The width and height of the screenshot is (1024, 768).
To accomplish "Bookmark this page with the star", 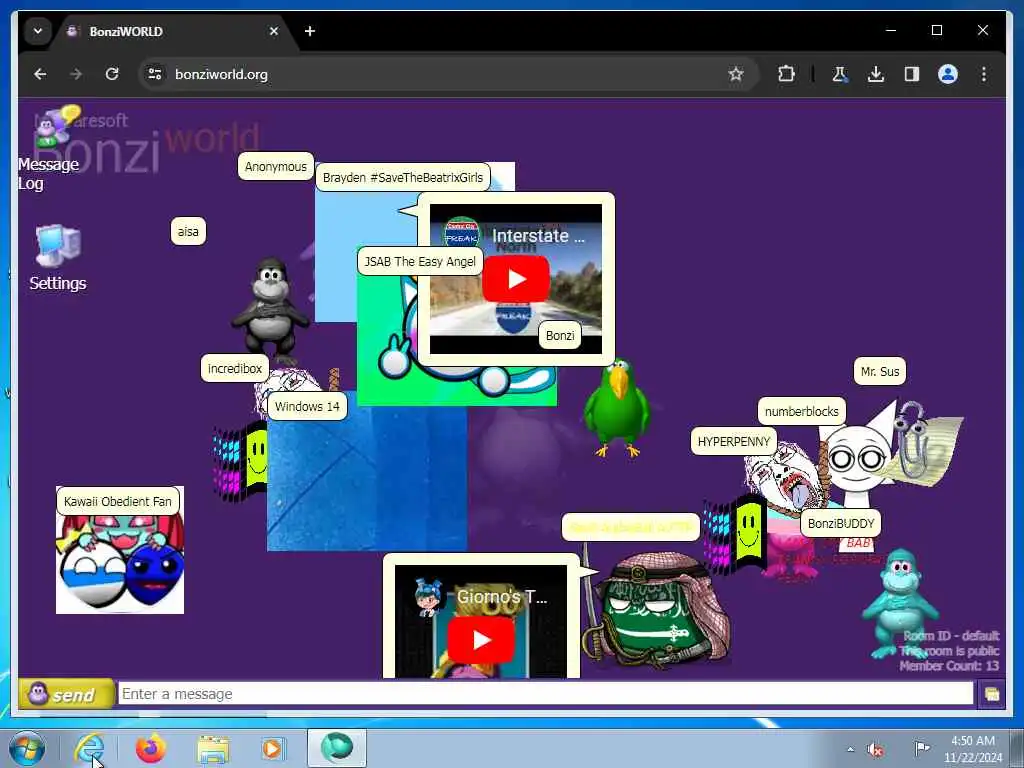I will pos(736,74).
